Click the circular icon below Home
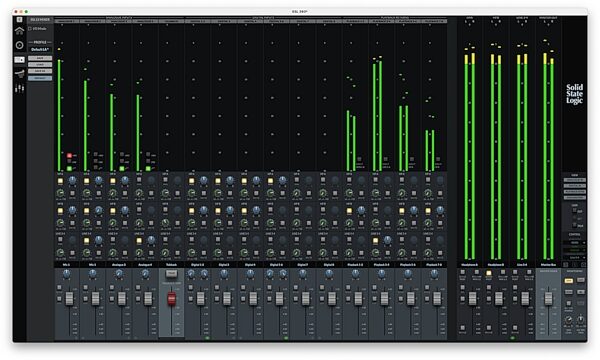This screenshot has height=360, width=600. [x=20, y=45]
